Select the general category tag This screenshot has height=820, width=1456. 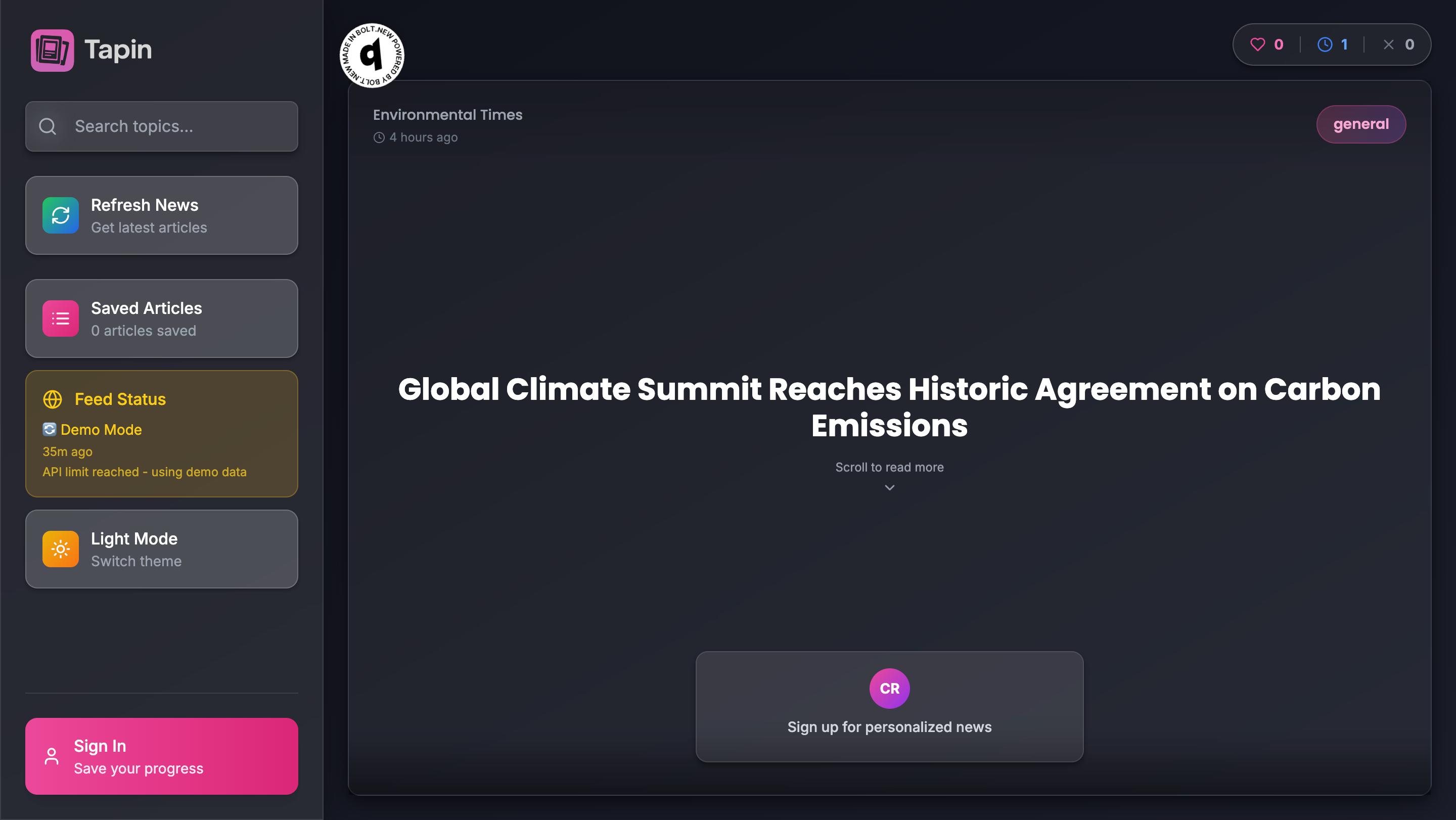tap(1360, 124)
